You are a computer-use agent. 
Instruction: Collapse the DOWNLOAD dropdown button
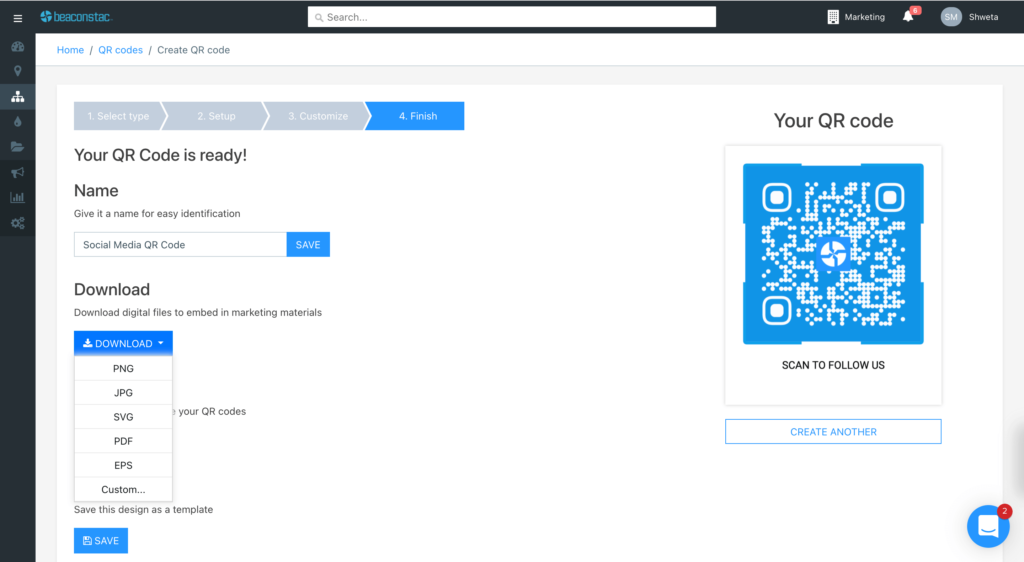[123, 343]
